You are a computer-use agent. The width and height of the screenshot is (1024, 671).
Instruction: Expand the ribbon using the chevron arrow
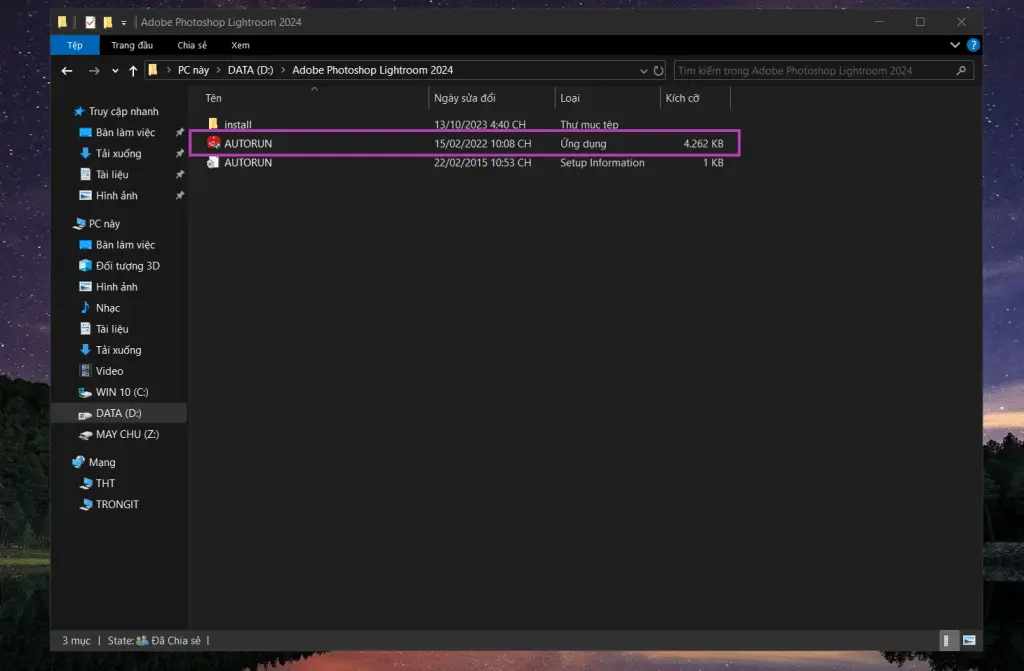click(x=955, y=44)
